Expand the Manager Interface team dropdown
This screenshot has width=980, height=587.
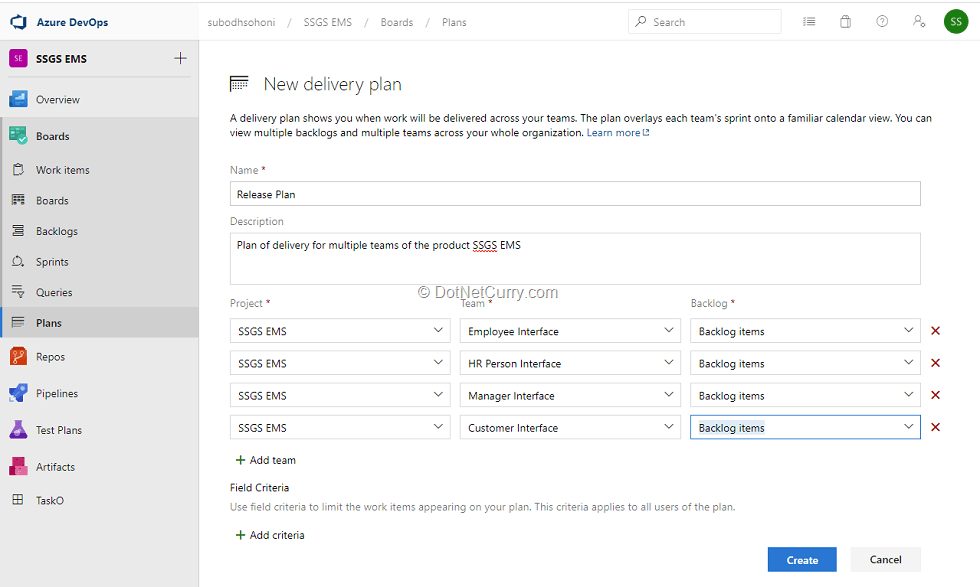pos(570,395)
